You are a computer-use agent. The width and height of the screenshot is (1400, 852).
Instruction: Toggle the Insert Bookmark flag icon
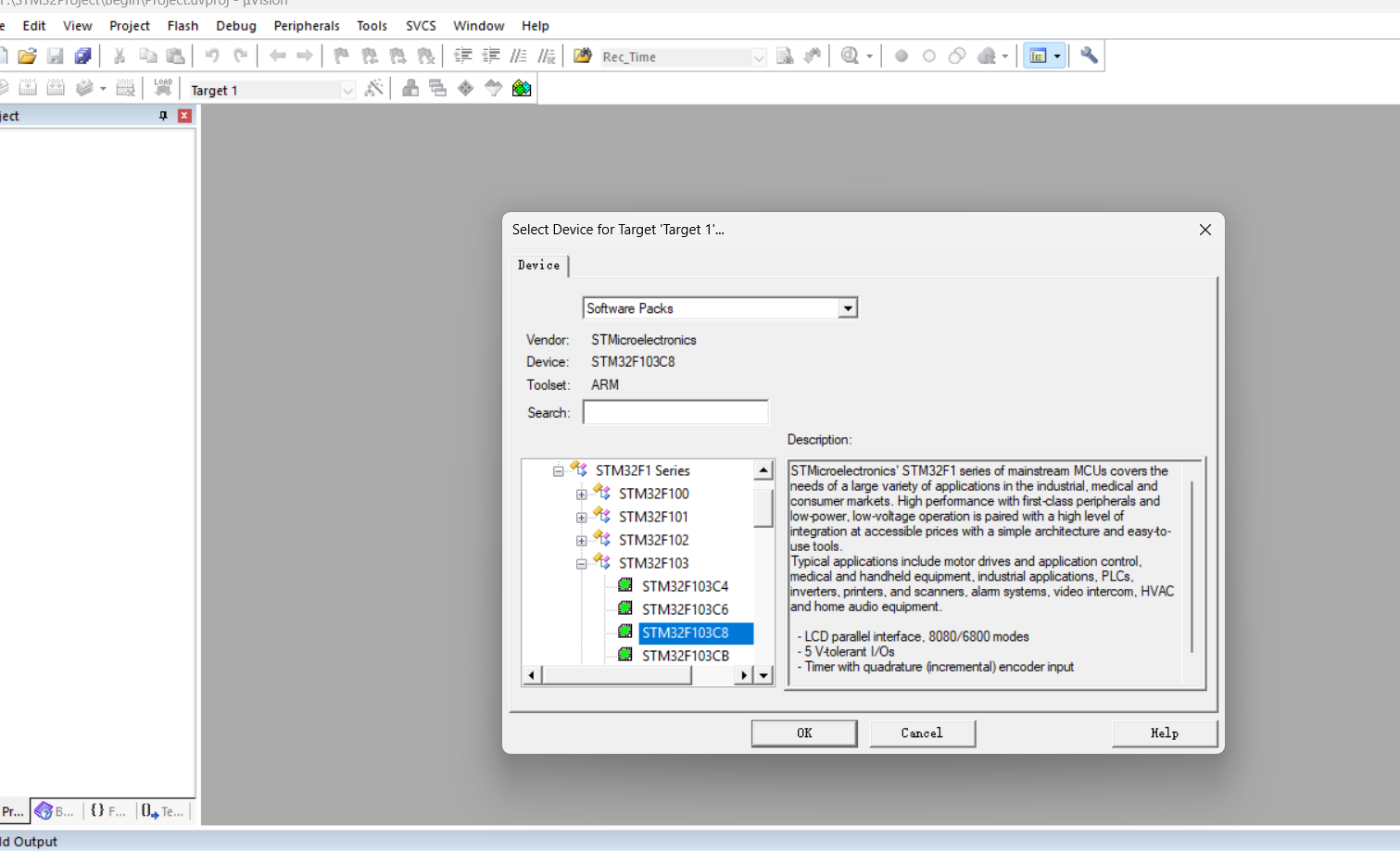pos(341,56)
